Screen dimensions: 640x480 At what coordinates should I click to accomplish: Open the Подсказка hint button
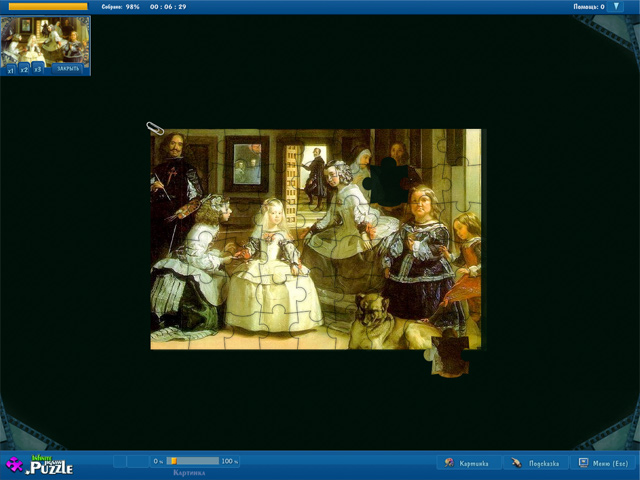533,463
